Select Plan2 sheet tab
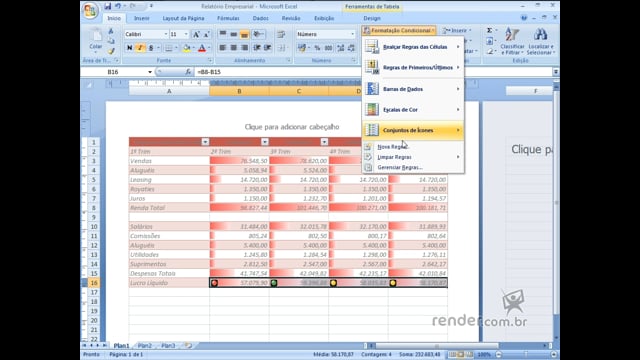This screenshot has width=640, height=360. pos(144,345)
